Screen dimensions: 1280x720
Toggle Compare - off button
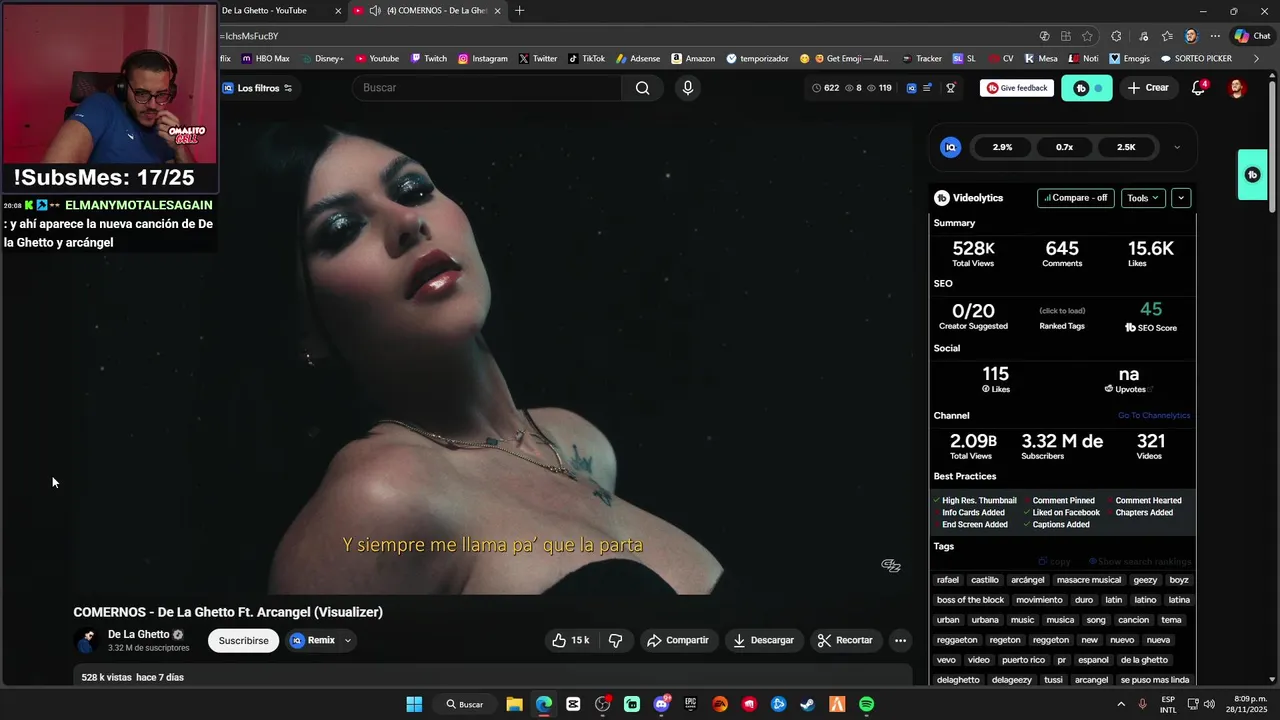tap(1076, 198)
